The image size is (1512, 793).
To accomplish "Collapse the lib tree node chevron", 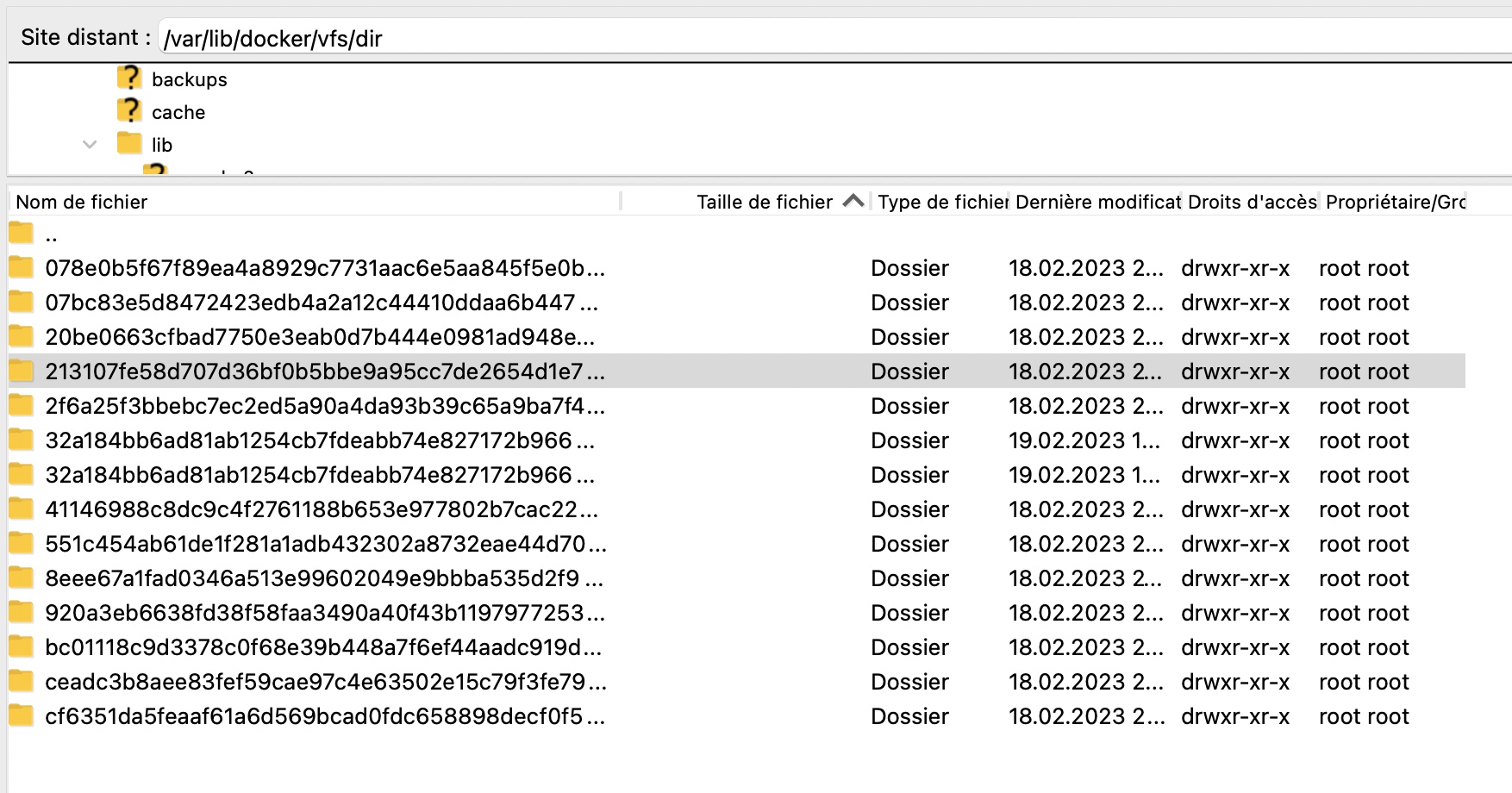I will 90,145.
